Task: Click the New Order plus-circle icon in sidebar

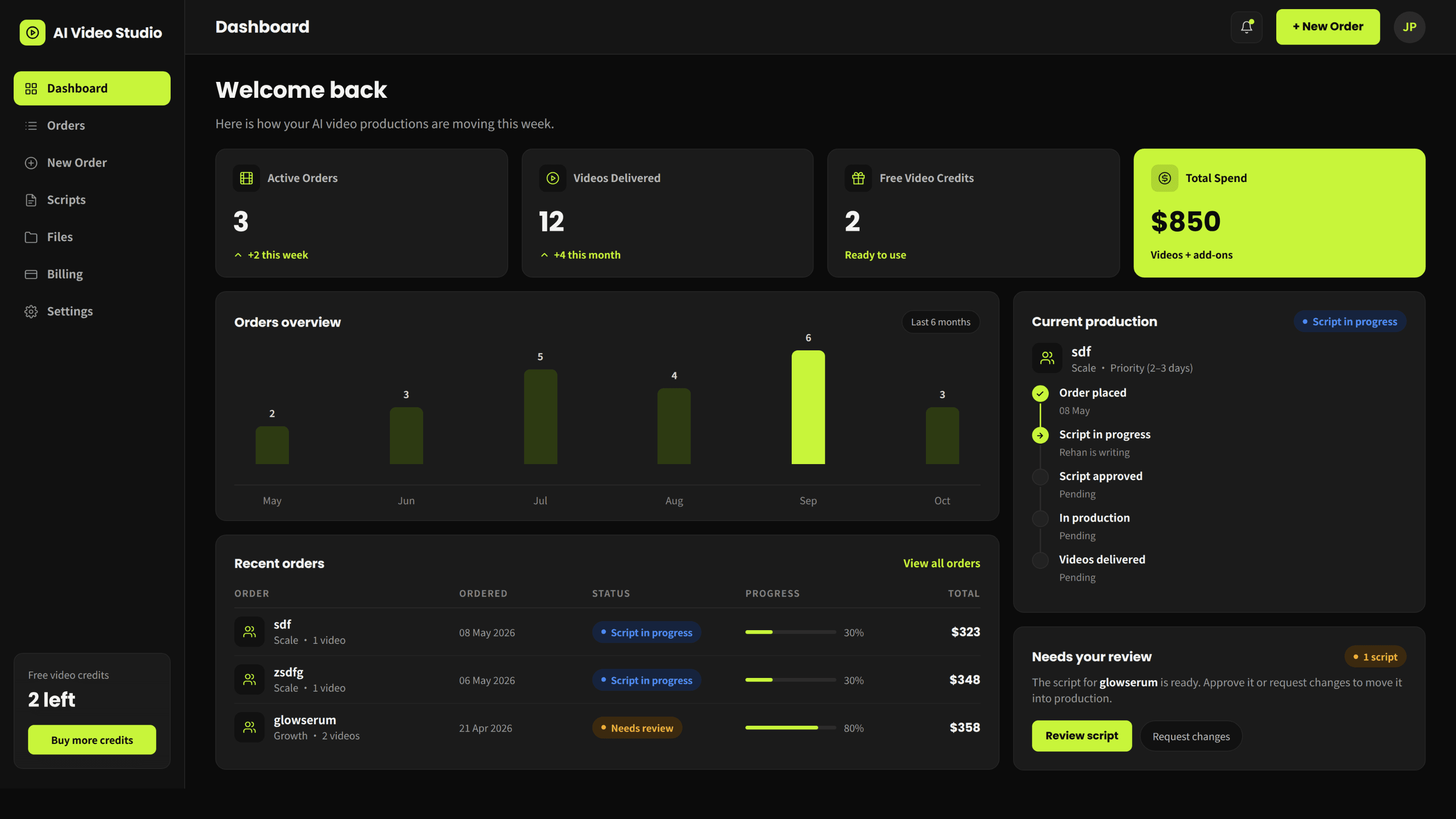Action: 31,163
